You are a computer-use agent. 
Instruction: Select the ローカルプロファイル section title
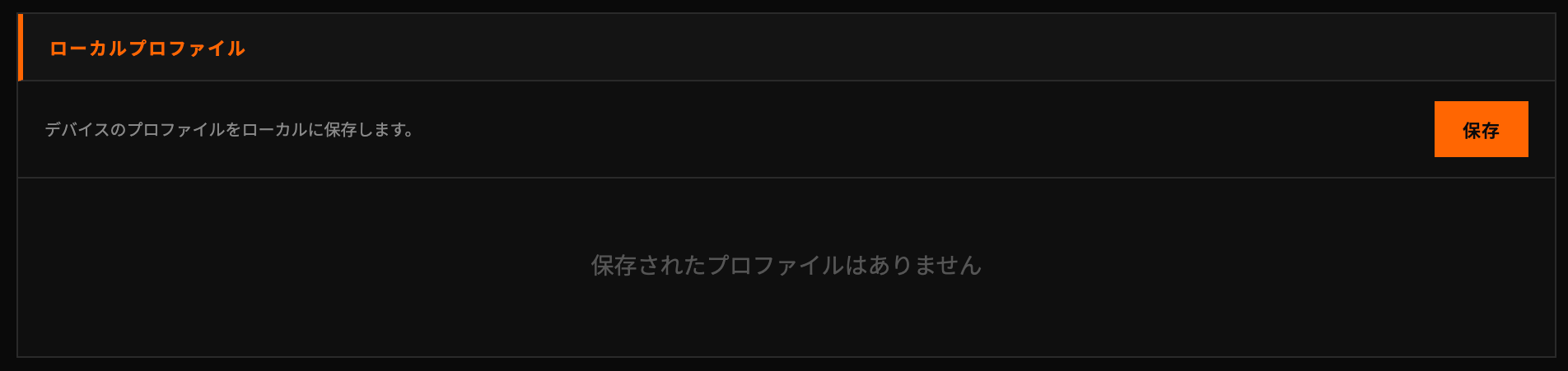(147, 49)
